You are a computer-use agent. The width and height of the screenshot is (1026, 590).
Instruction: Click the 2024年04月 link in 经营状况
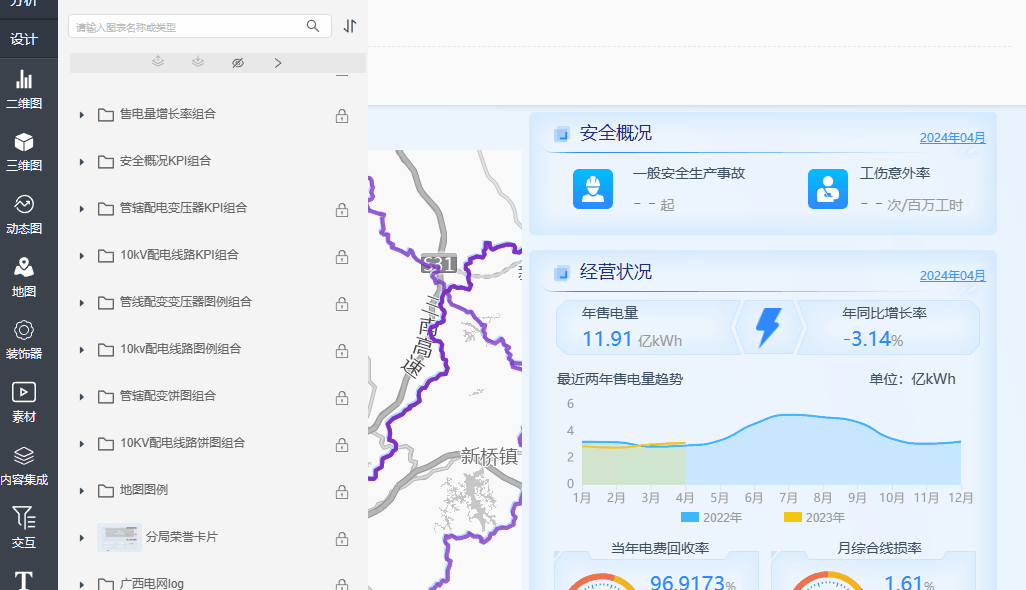(x=952, y=275)
